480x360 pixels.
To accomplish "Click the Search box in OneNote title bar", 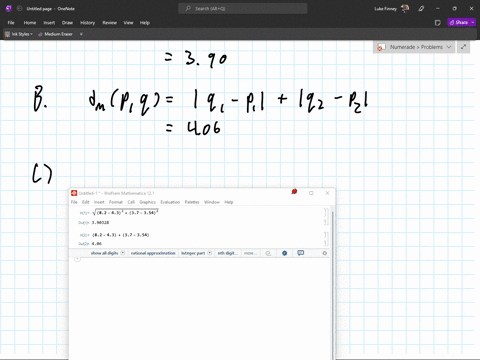I will point(243,9).
